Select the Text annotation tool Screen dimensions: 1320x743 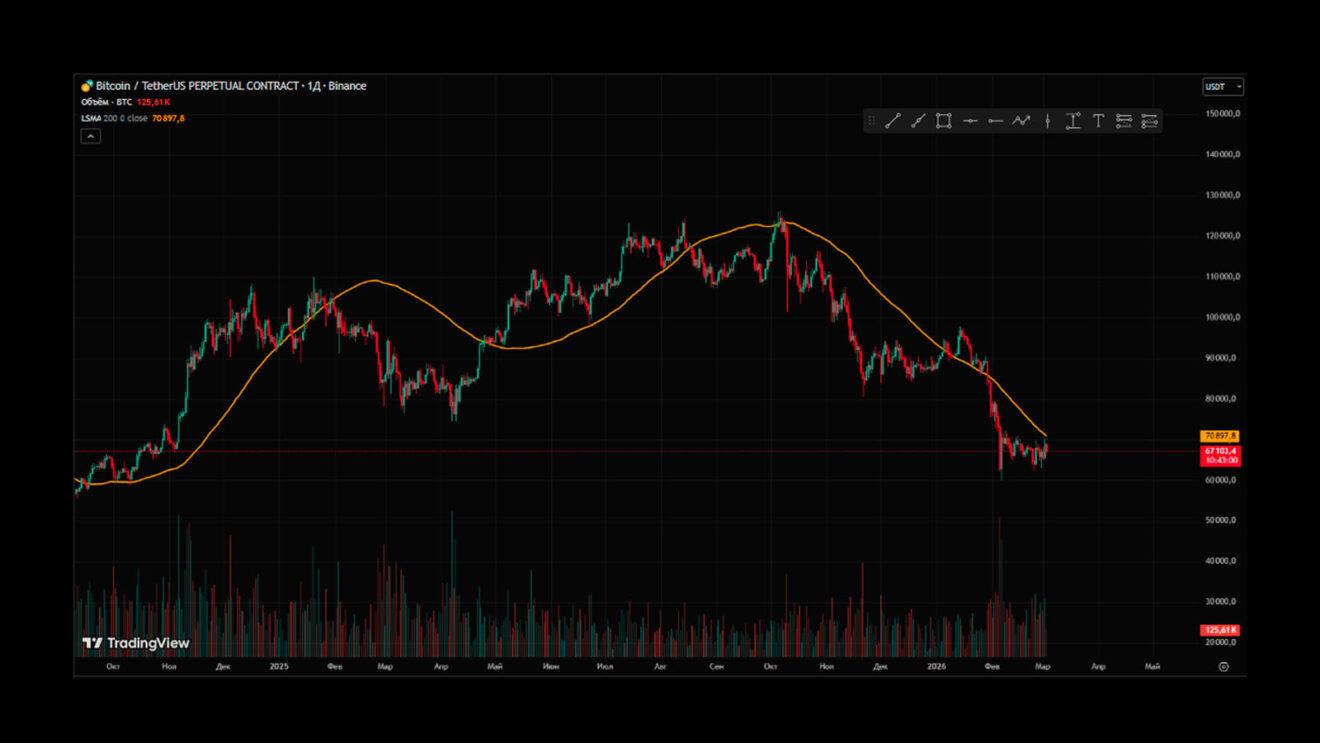pyautogui.click(x=1098, y=121)
